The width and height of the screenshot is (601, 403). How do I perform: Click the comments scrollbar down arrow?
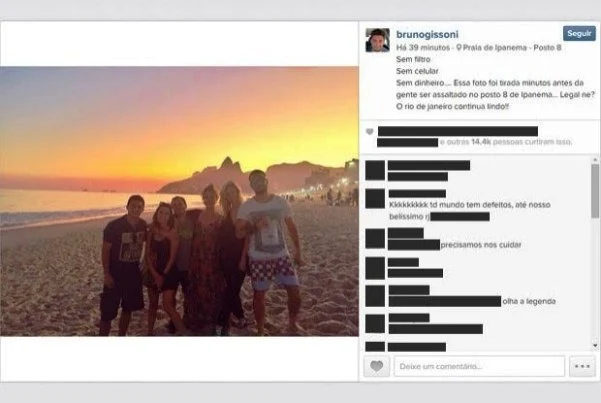pos(595,345)
